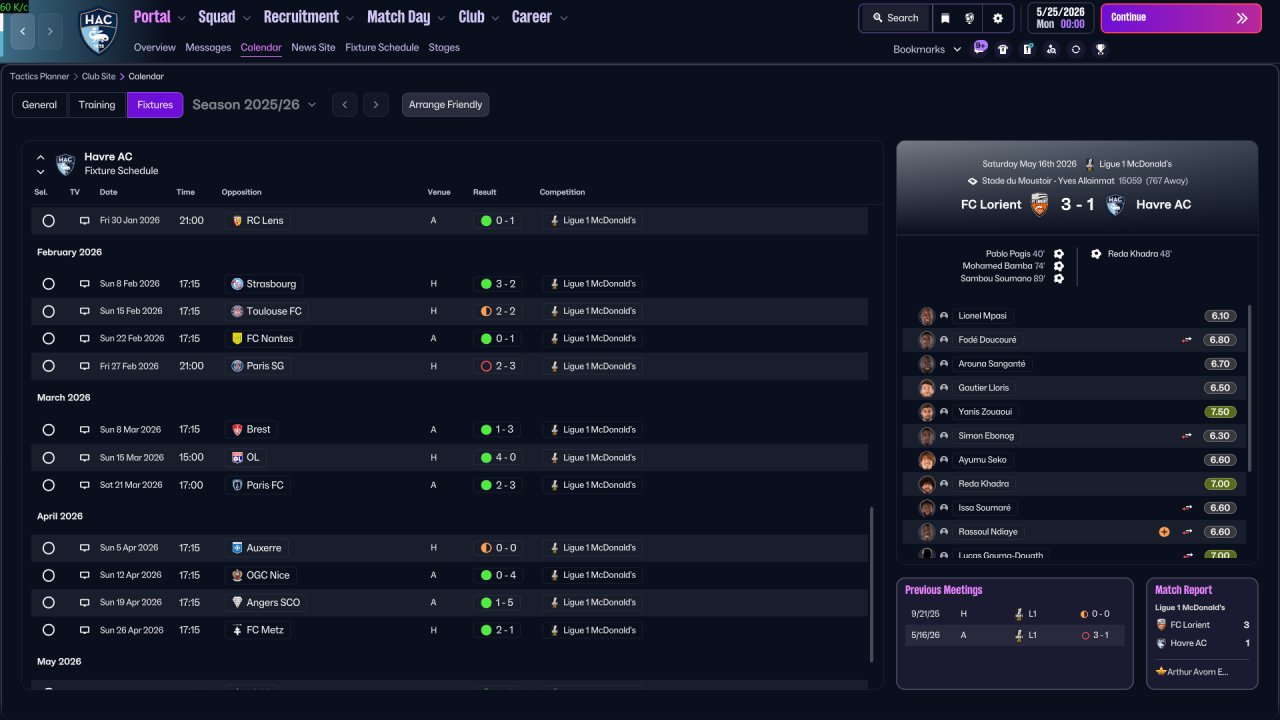
Task: Go forward with the right navigation arrow
Action: click(x=51, y=32)
